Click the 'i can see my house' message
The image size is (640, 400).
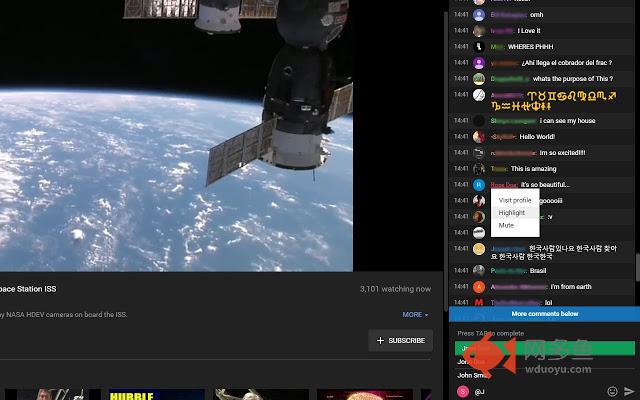pyautogui.click(x=567, y=121)
